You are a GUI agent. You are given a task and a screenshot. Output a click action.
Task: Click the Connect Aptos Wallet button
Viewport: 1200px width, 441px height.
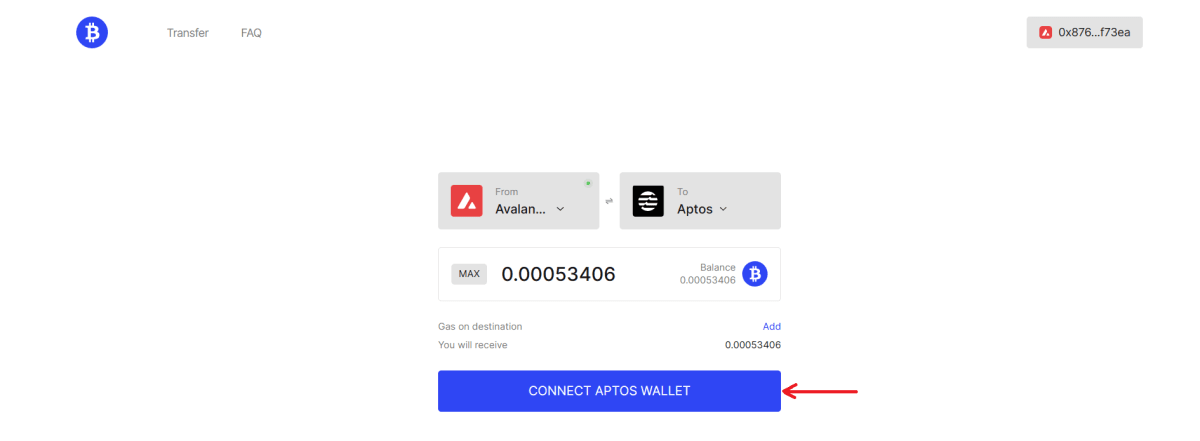609,391
